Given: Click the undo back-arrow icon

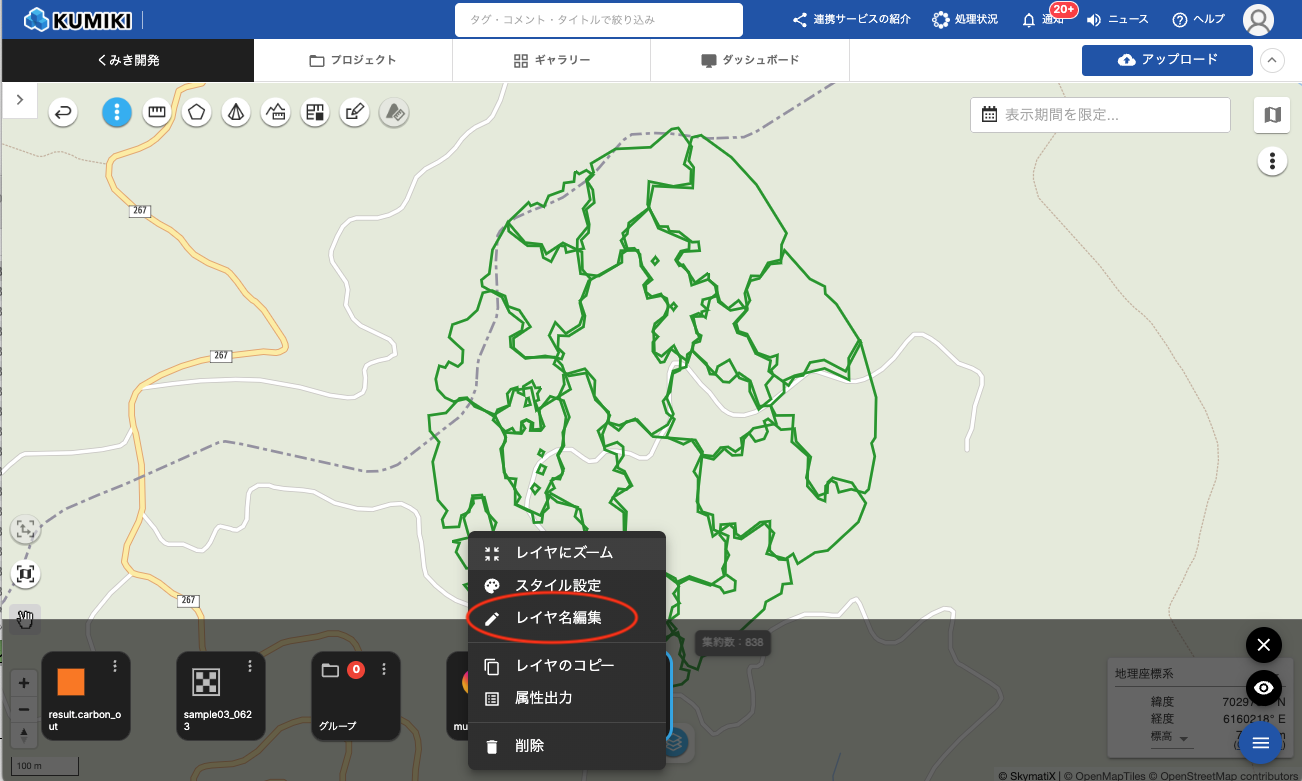Looking at the screenshot, I should (64, 113).
